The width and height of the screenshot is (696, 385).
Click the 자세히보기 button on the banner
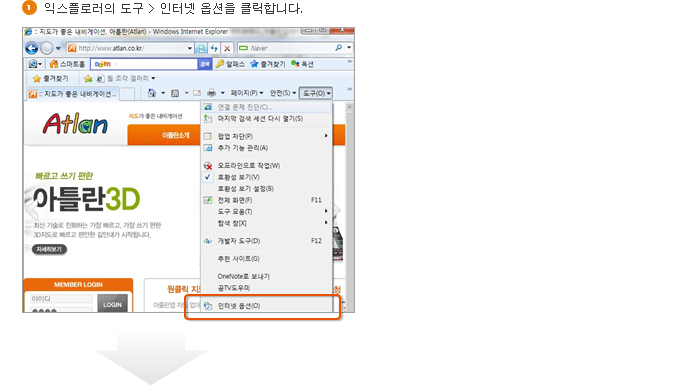49,250
